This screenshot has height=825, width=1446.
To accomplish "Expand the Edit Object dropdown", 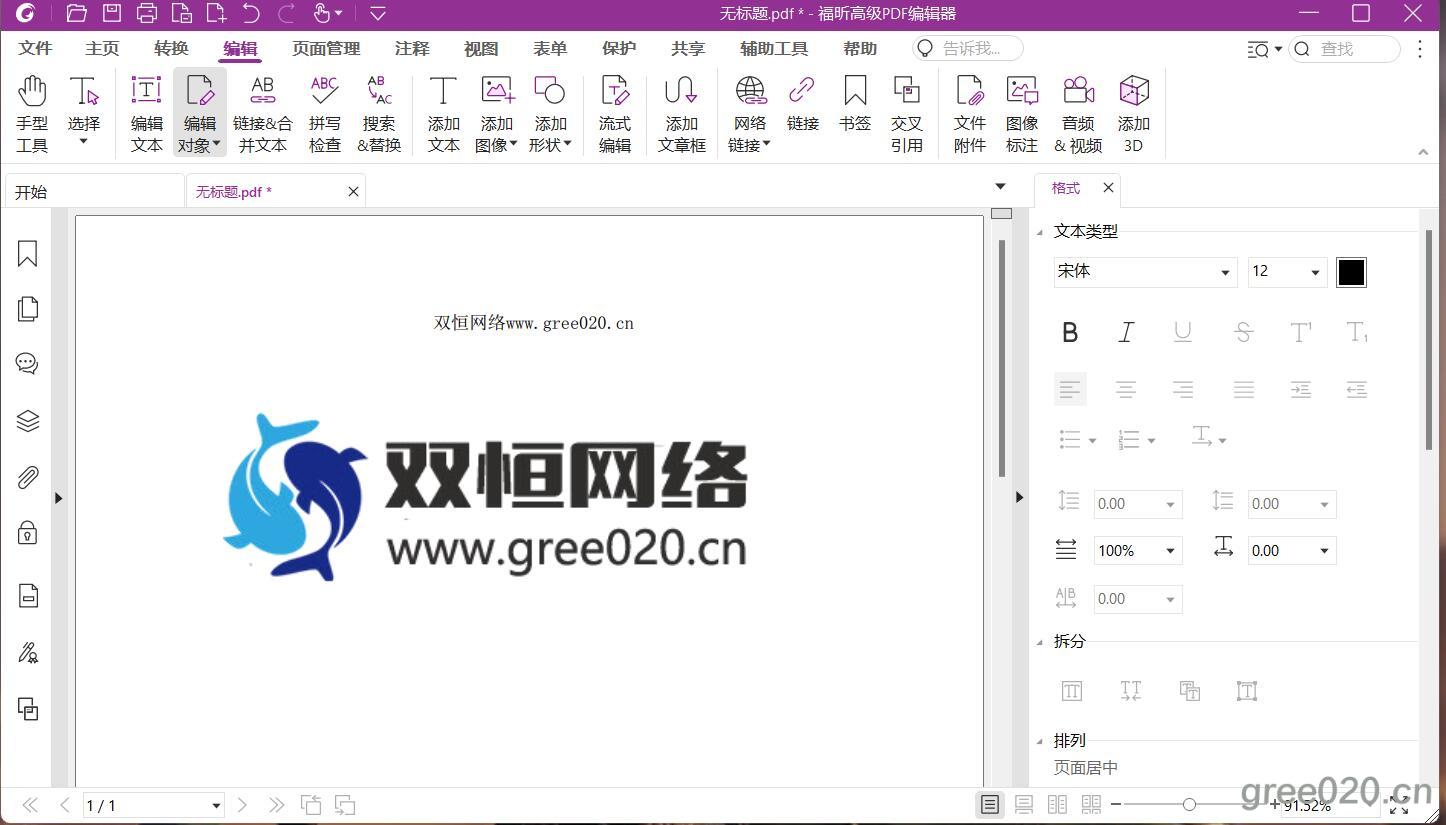I will pos(216,146).
